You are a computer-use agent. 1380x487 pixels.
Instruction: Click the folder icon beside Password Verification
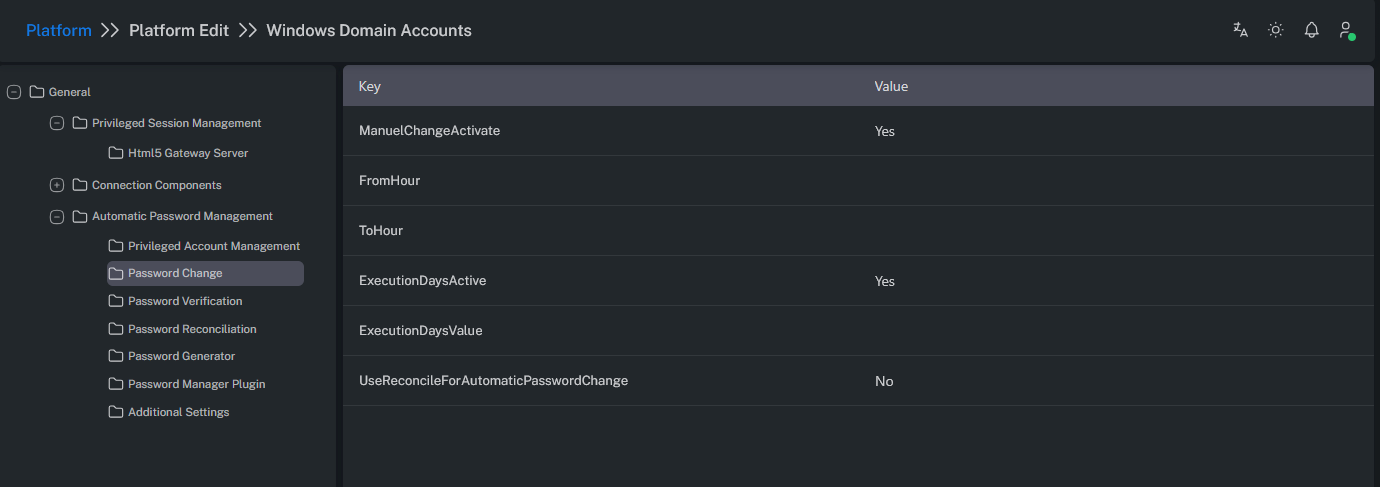[116, 301]
